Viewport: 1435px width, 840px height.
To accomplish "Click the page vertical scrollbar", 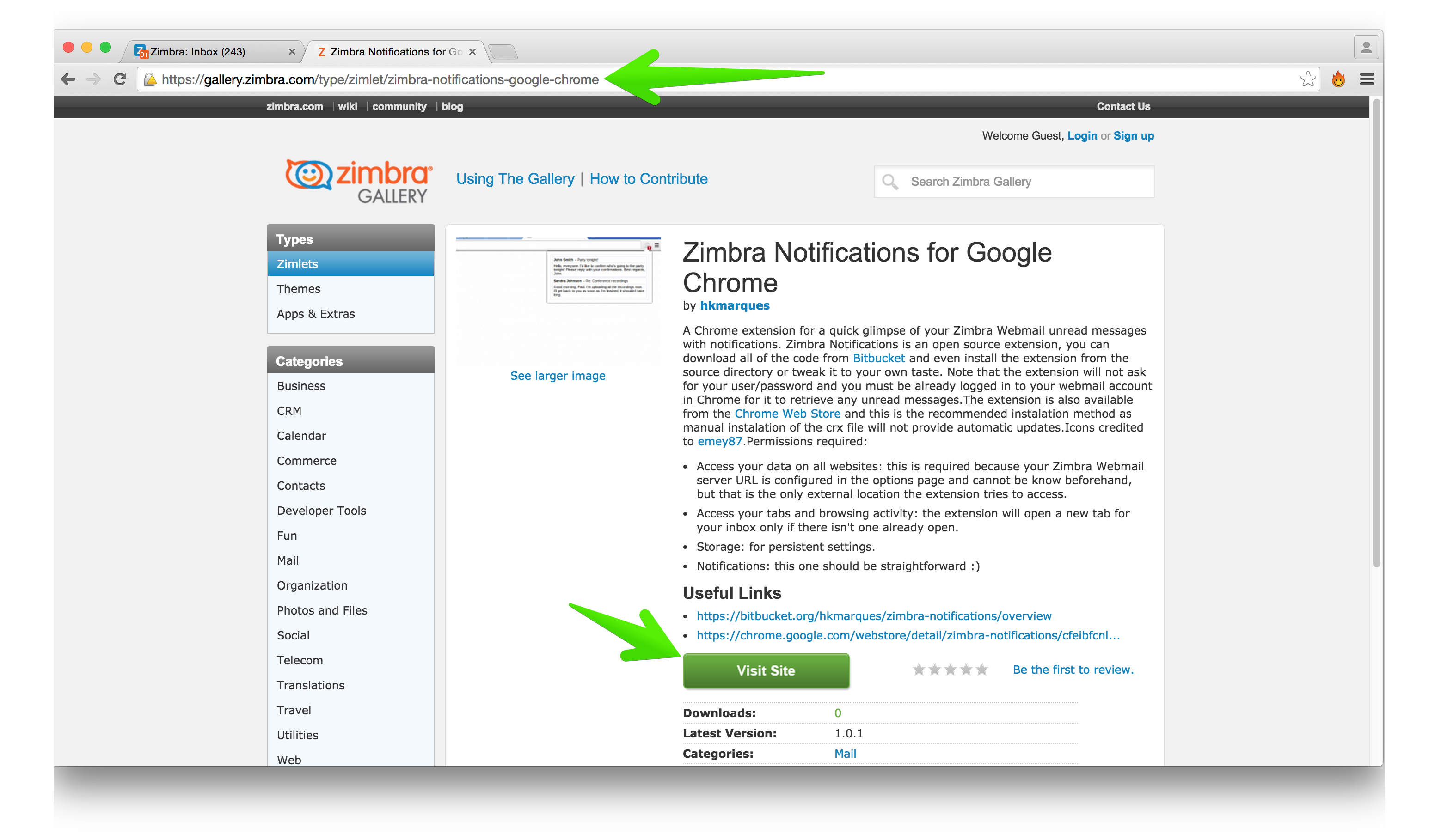I will 1376,333.
